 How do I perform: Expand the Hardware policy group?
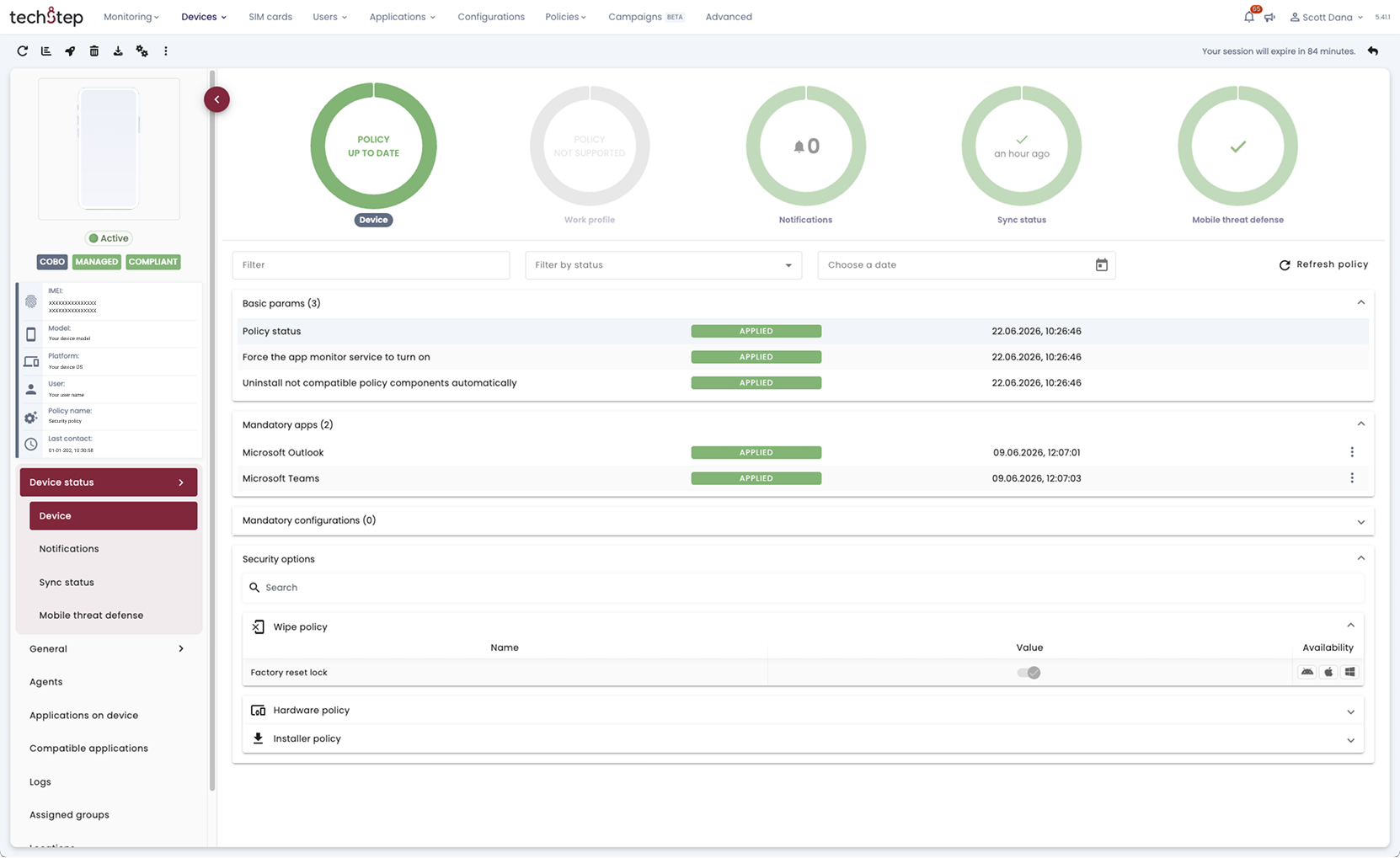1350,712
